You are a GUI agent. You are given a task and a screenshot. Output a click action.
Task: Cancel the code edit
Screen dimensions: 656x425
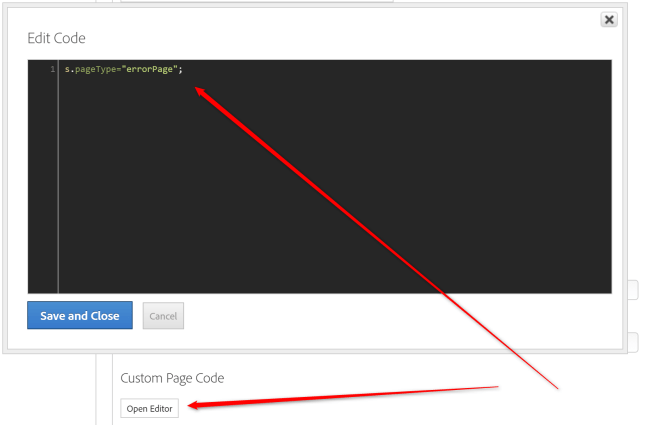(x=163, y=316)
